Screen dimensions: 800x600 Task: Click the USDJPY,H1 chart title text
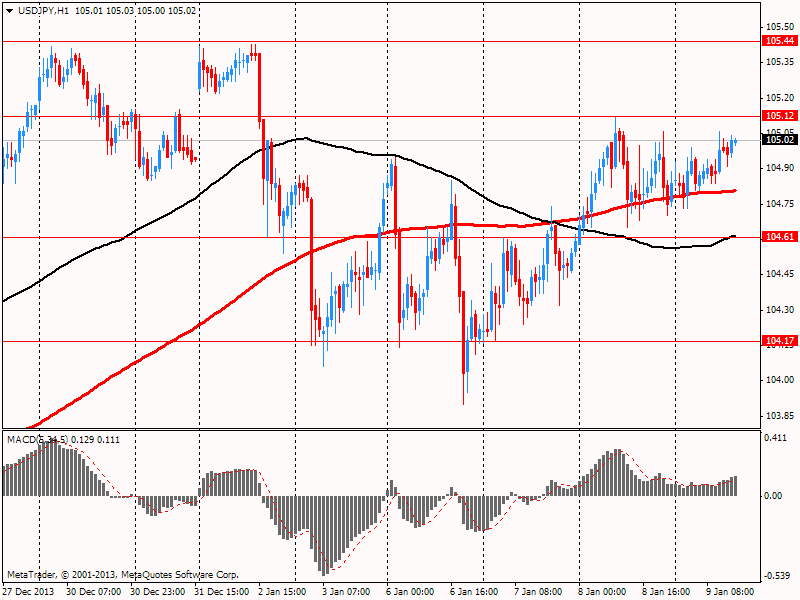pyautogui.click(x=43, y=10)
